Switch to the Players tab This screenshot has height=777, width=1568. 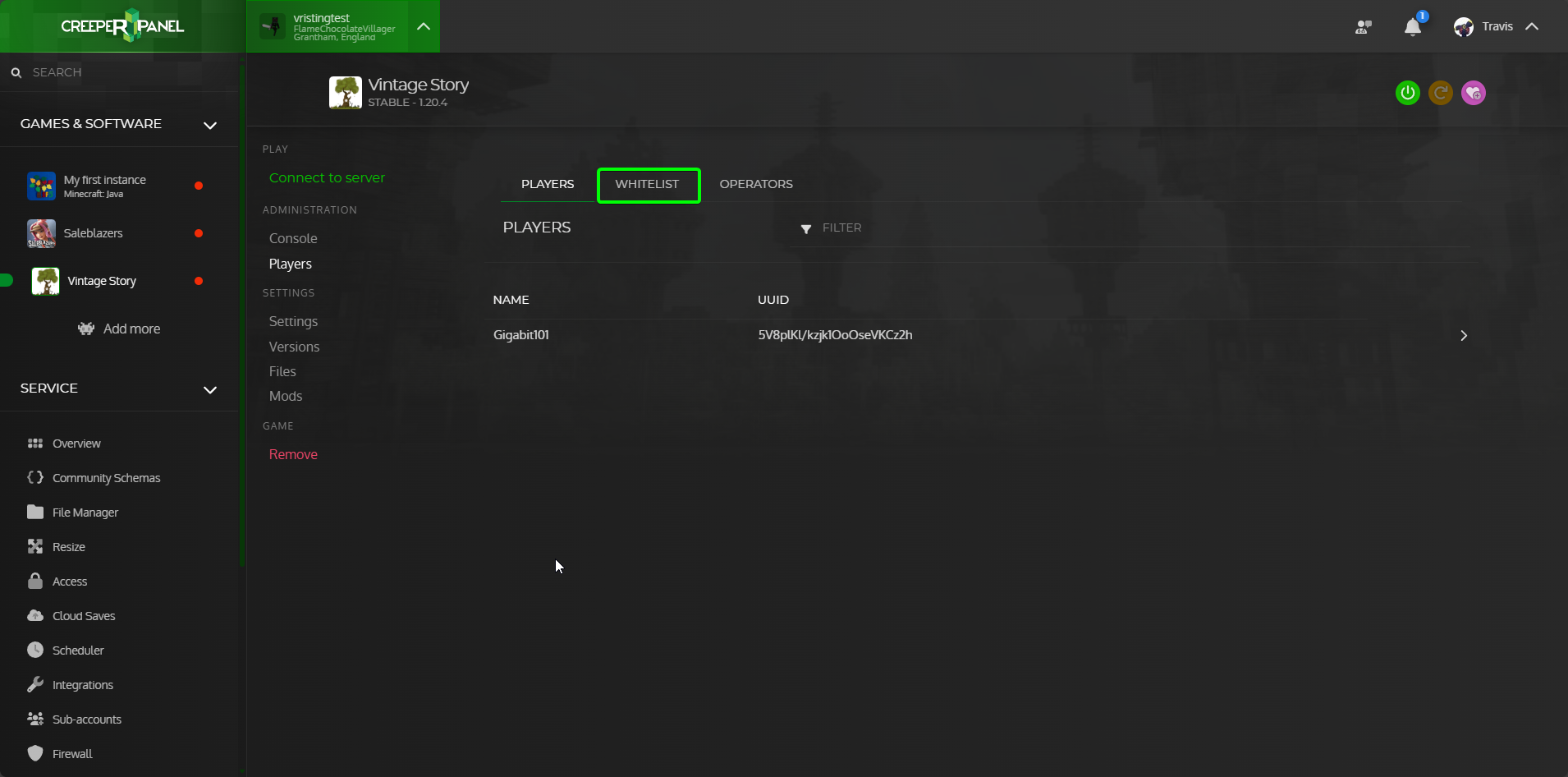pyautogui.click(x=548, y=184)
